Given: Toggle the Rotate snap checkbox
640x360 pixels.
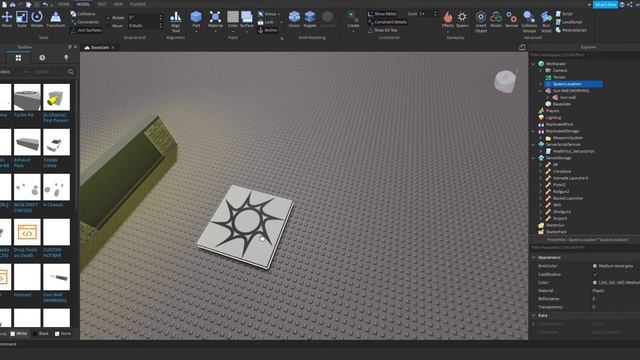Looking at the screenshot, I should coord(108,18).
